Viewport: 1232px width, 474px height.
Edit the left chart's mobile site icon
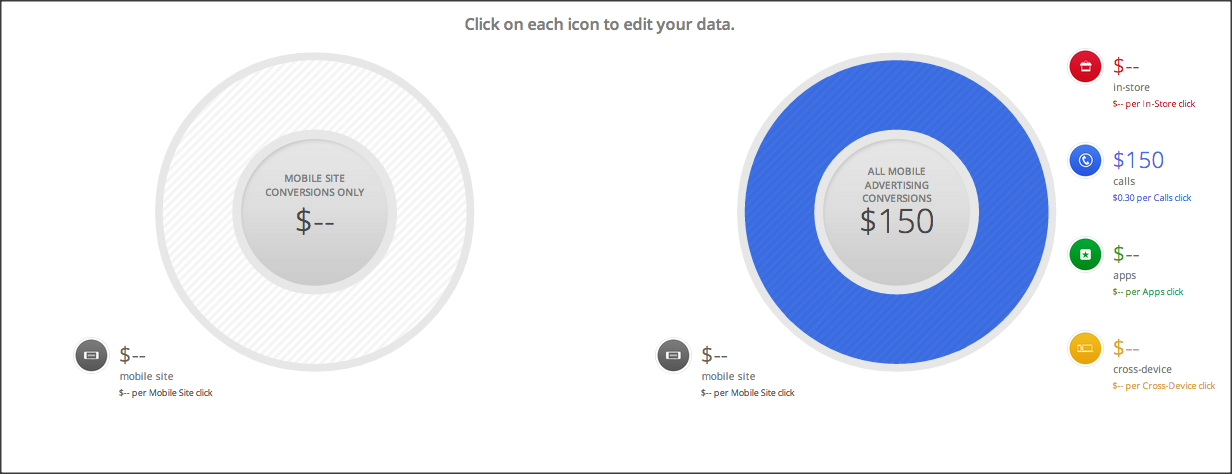coord(91,355)
